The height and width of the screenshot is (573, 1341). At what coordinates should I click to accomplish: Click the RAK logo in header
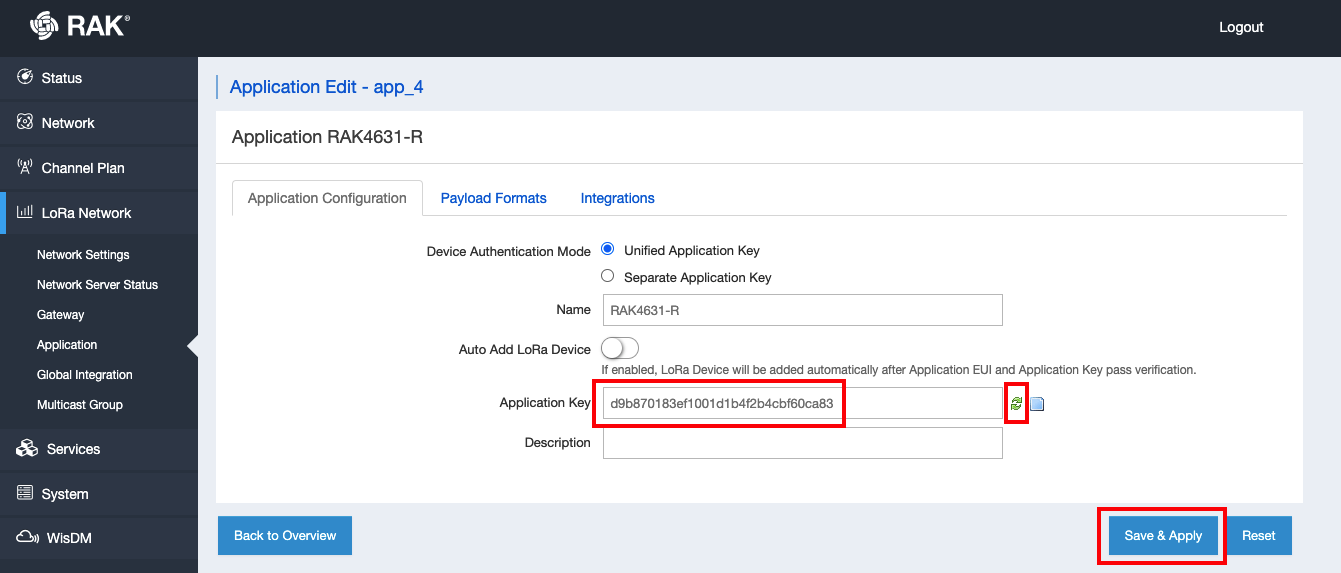pyautogui.click(x=80, y=26)
